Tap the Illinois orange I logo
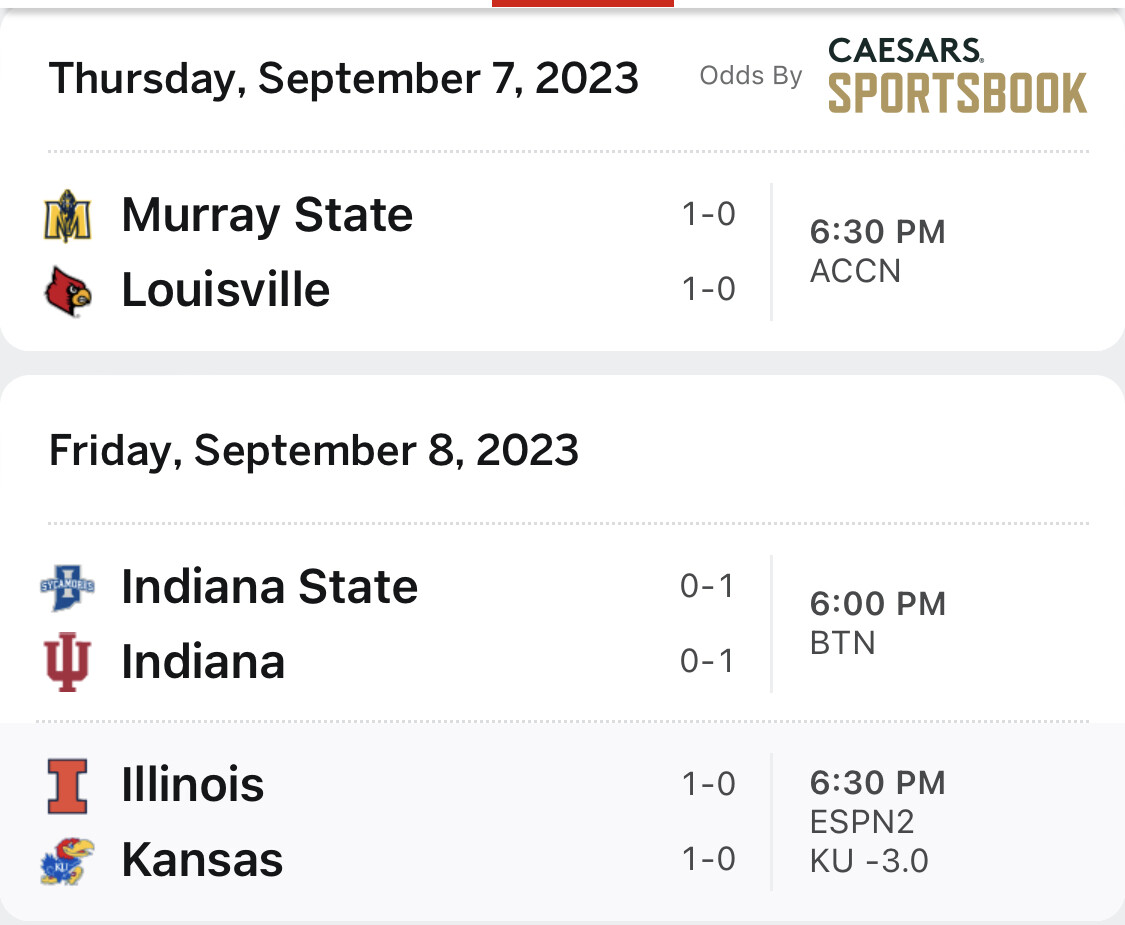This screenshot has height=925, width=1125. (x=67, y=786)
